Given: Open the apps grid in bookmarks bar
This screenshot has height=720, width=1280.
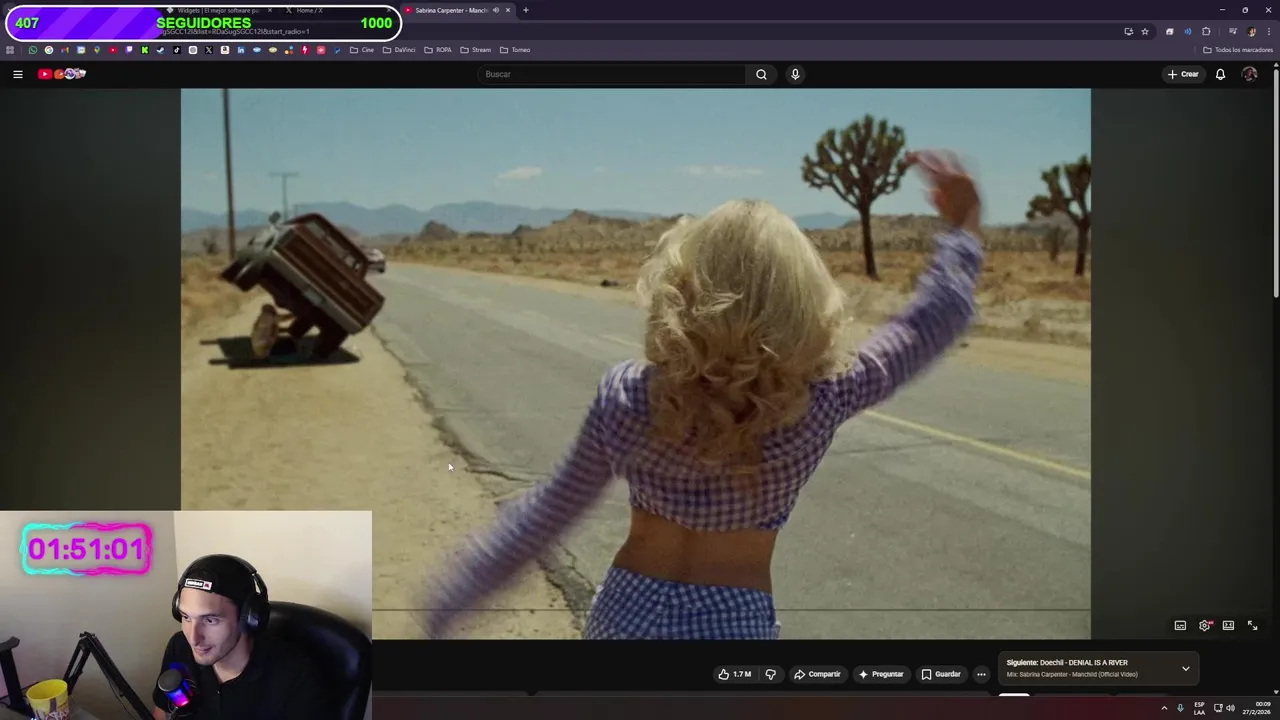Looking at the screenshot, I should coord(9,50).
